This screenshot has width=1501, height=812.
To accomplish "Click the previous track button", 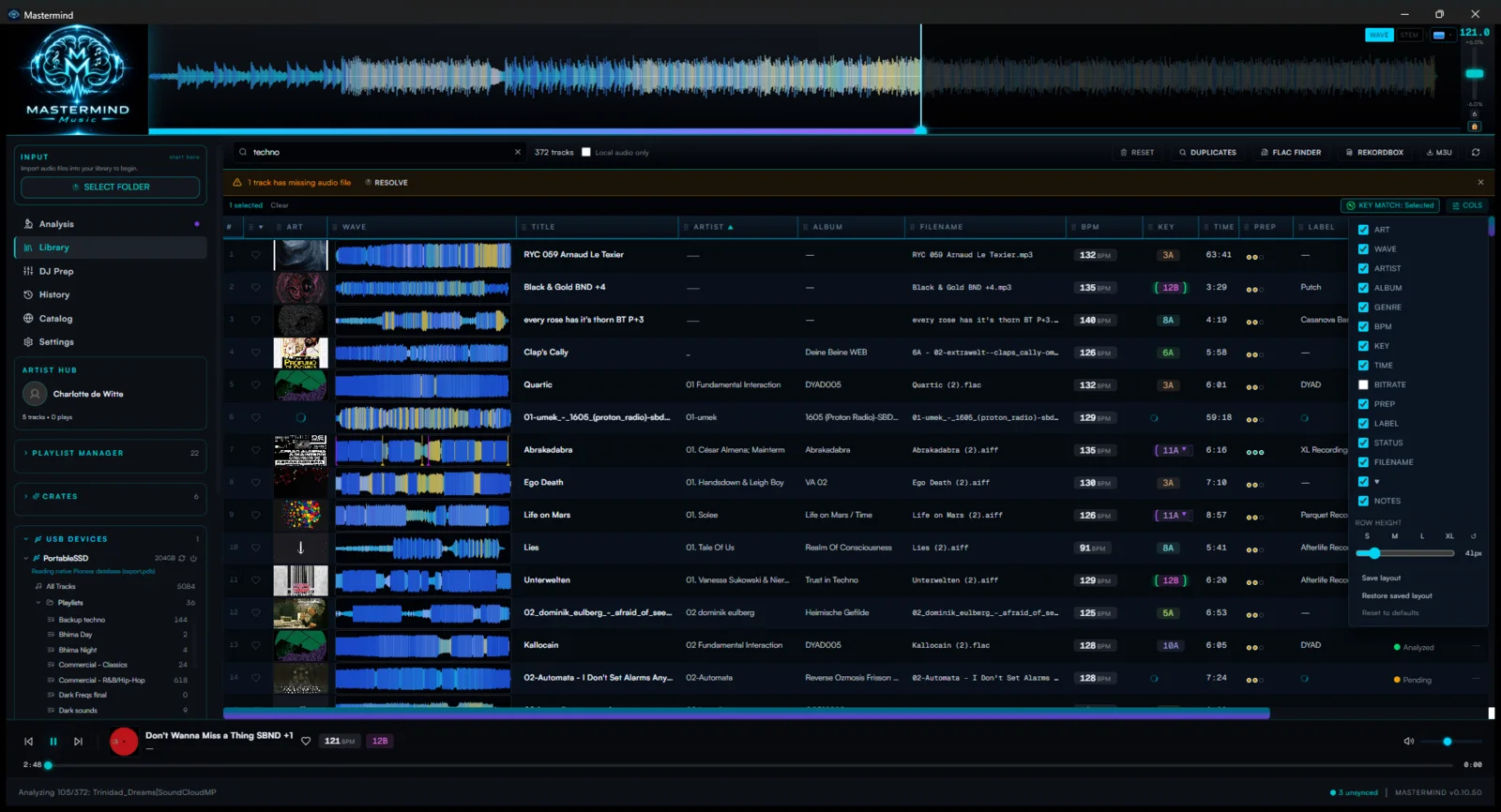I will [x=28, y=741].
